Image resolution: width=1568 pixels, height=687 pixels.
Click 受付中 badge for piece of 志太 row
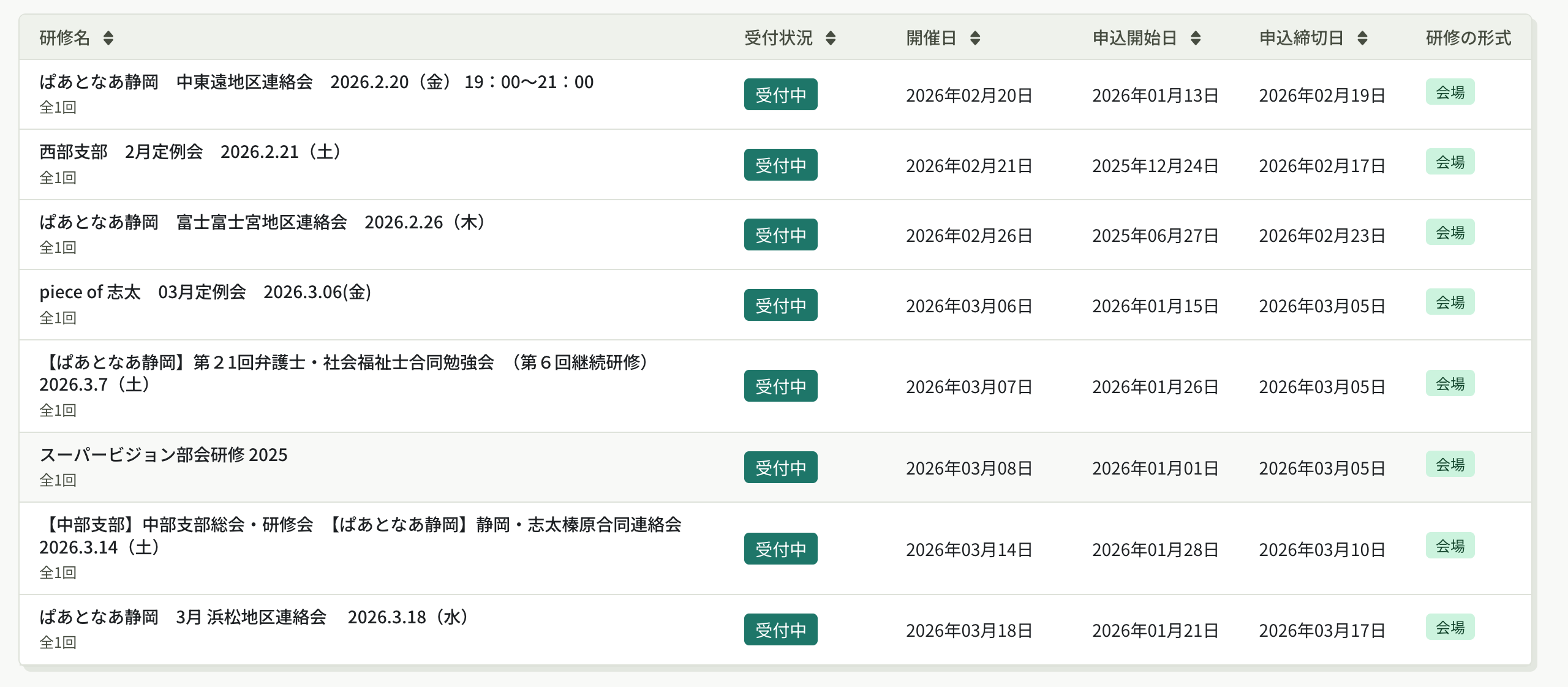[780, 306]
